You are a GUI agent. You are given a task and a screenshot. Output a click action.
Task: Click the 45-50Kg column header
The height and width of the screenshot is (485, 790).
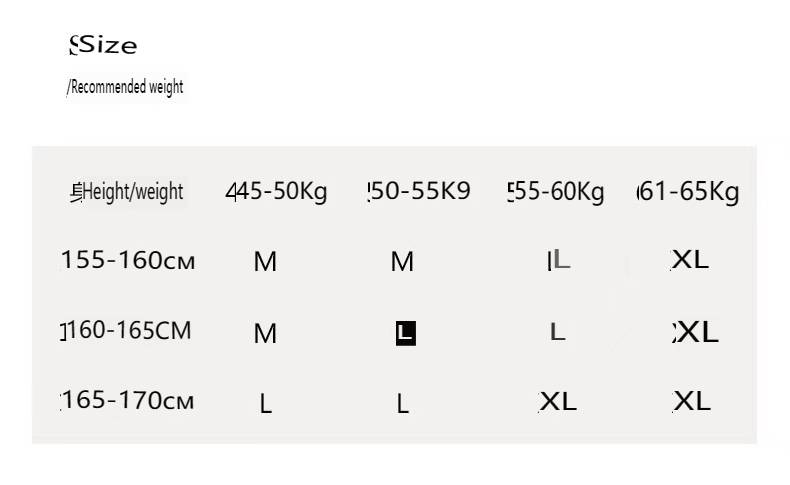pyautogui.click(x=277, y=191)
